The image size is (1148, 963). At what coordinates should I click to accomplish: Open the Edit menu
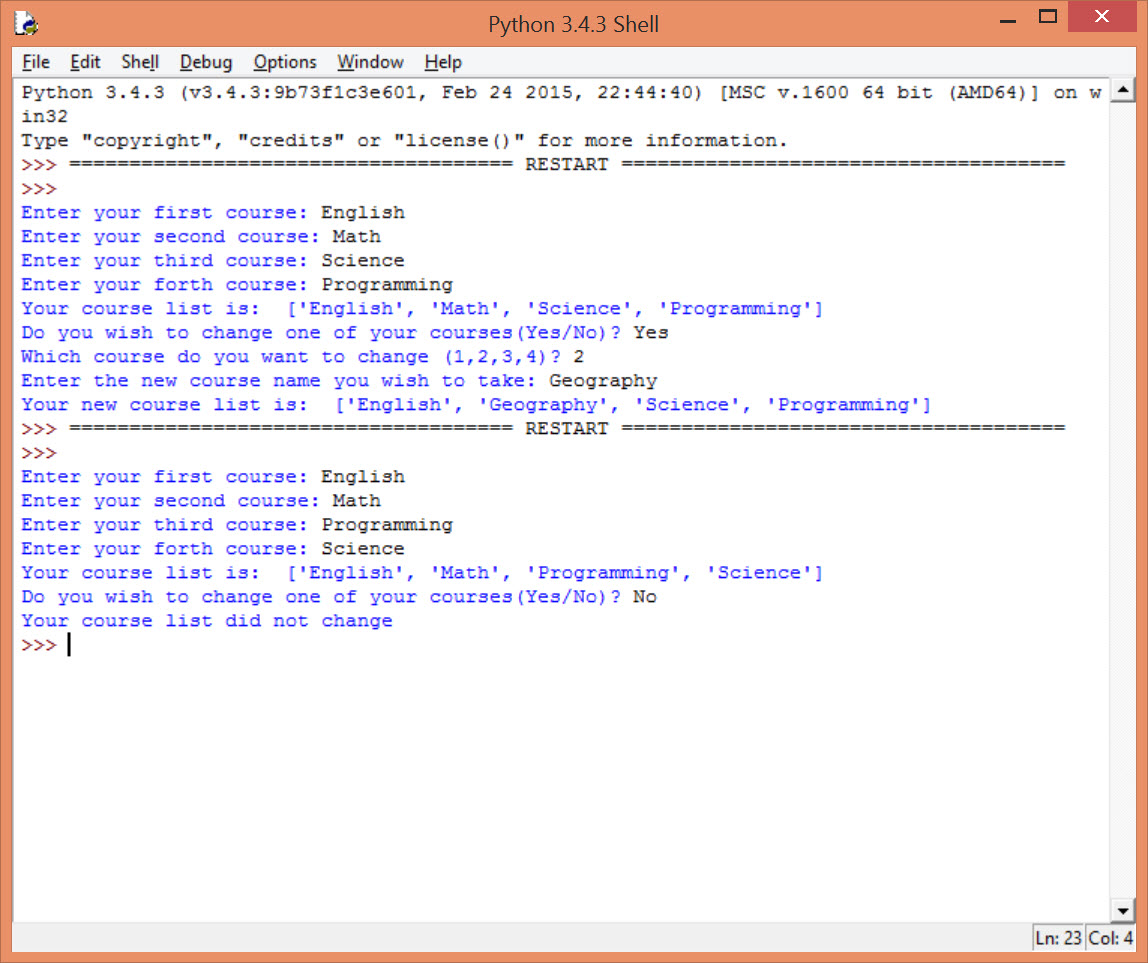[x=85, y=62]
